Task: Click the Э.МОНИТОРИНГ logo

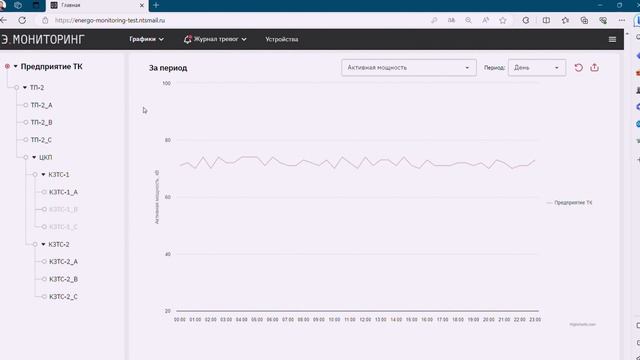Action: (42, 39)
